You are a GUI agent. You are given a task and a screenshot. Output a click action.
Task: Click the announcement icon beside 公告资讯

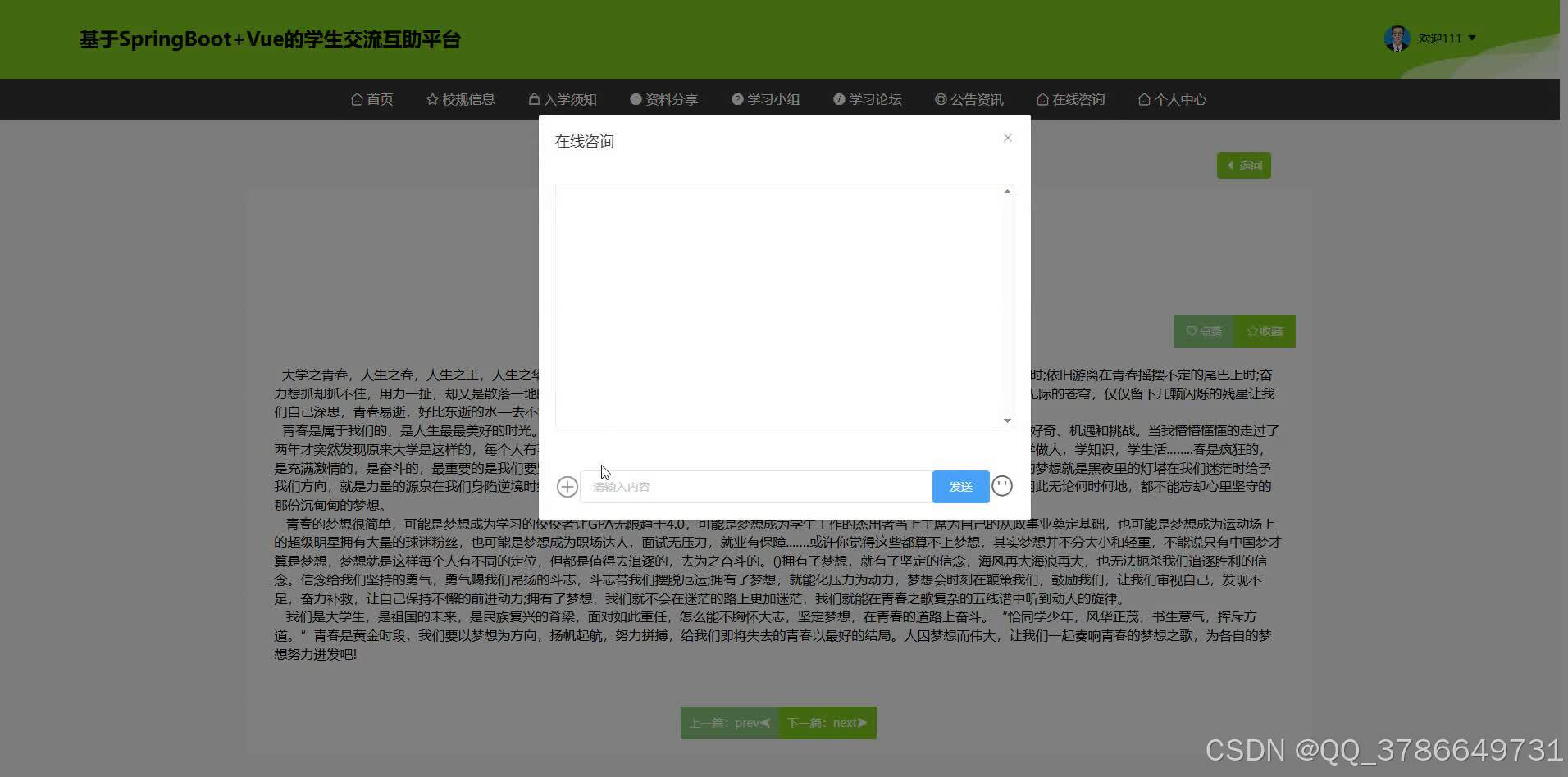pyautogui.click(x=940, y=98)
